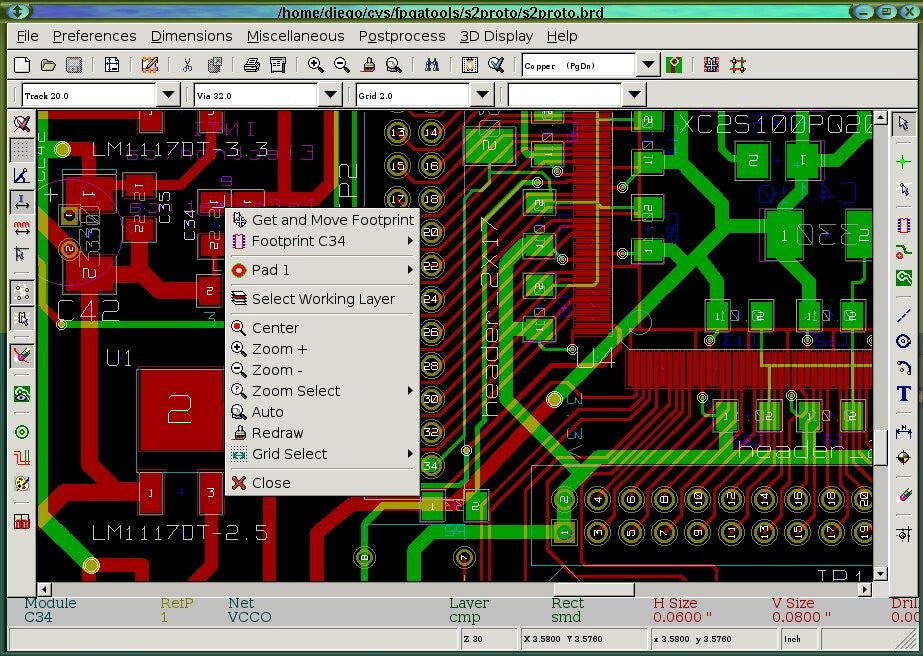This screenshot has width=923, height=656.
Task: Read the netlist with the netlist icon
Action: (470, 65)
